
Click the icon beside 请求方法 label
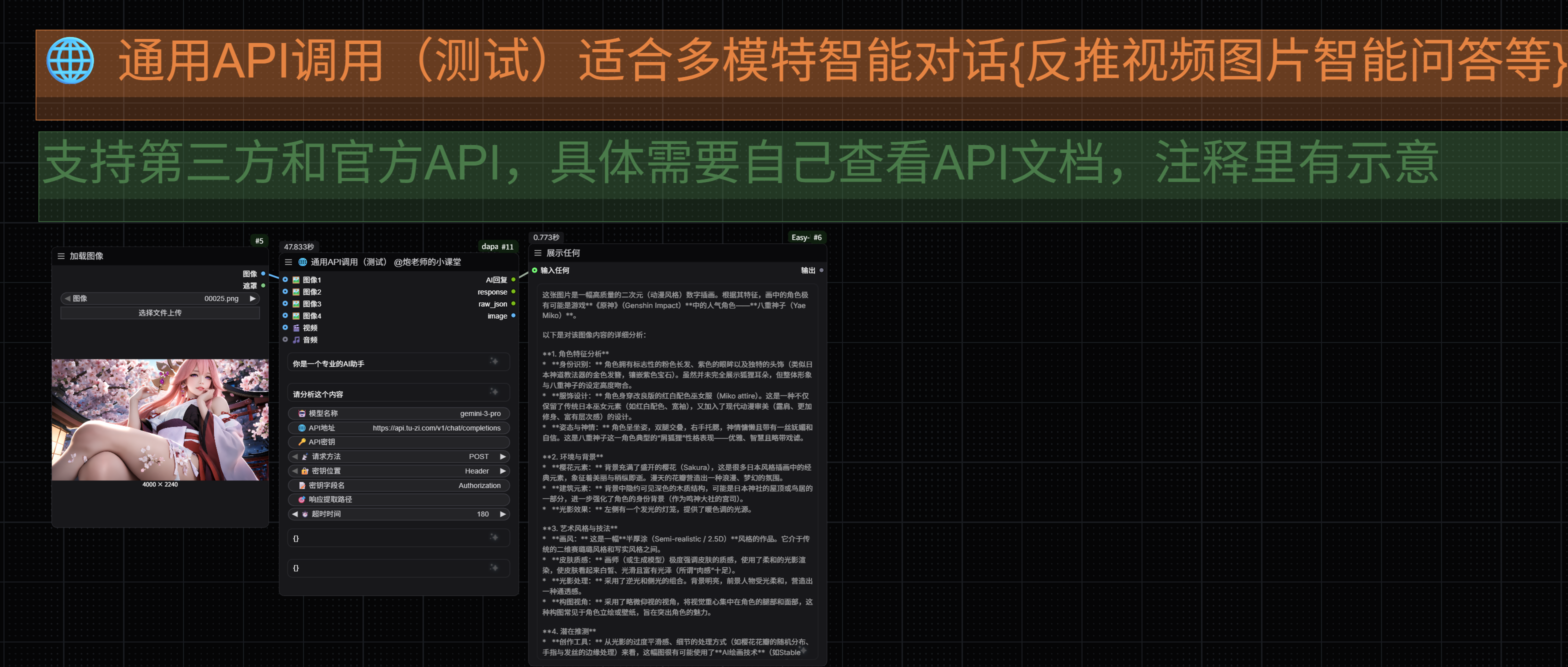305,456
